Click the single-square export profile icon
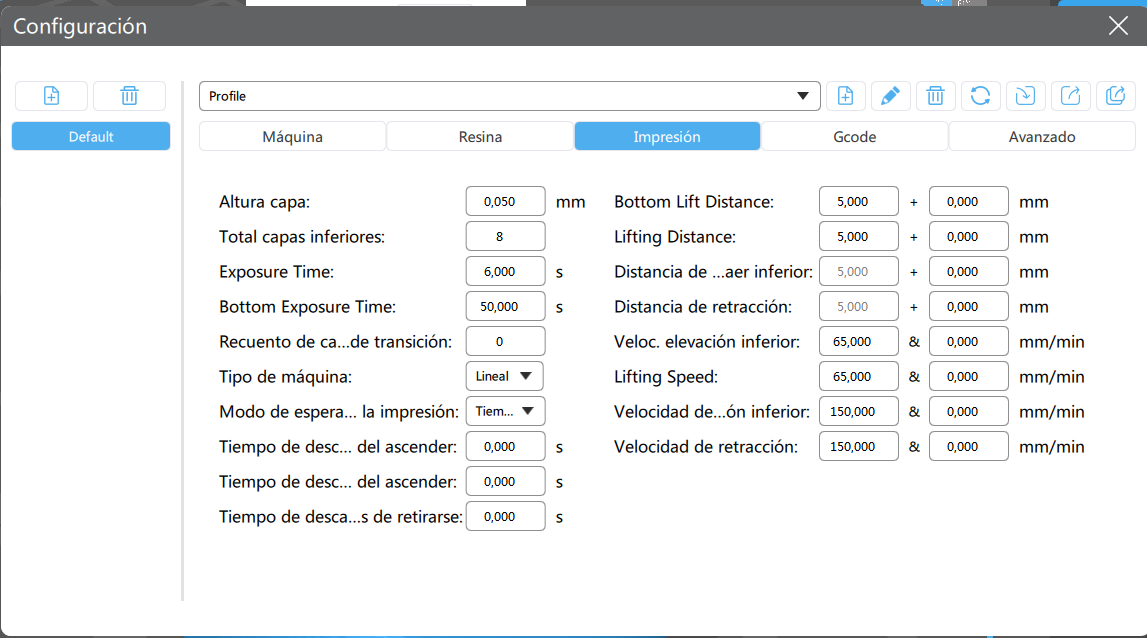Image resolution: width=1147 pixels, height=638 pixels. pyautogui.click(x=1071, y=96)
